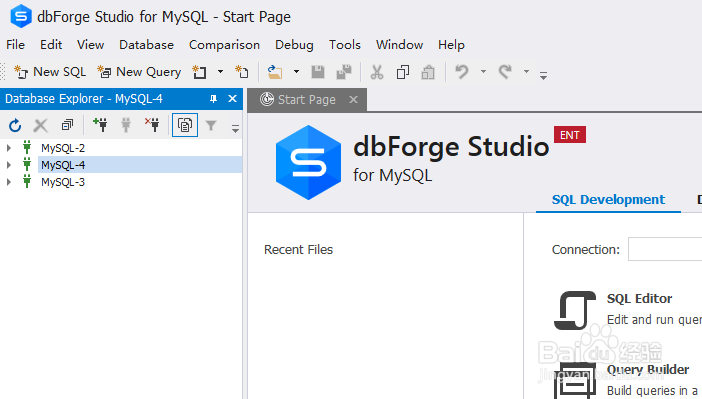Switch to the Start Page tab

[307, 99]
